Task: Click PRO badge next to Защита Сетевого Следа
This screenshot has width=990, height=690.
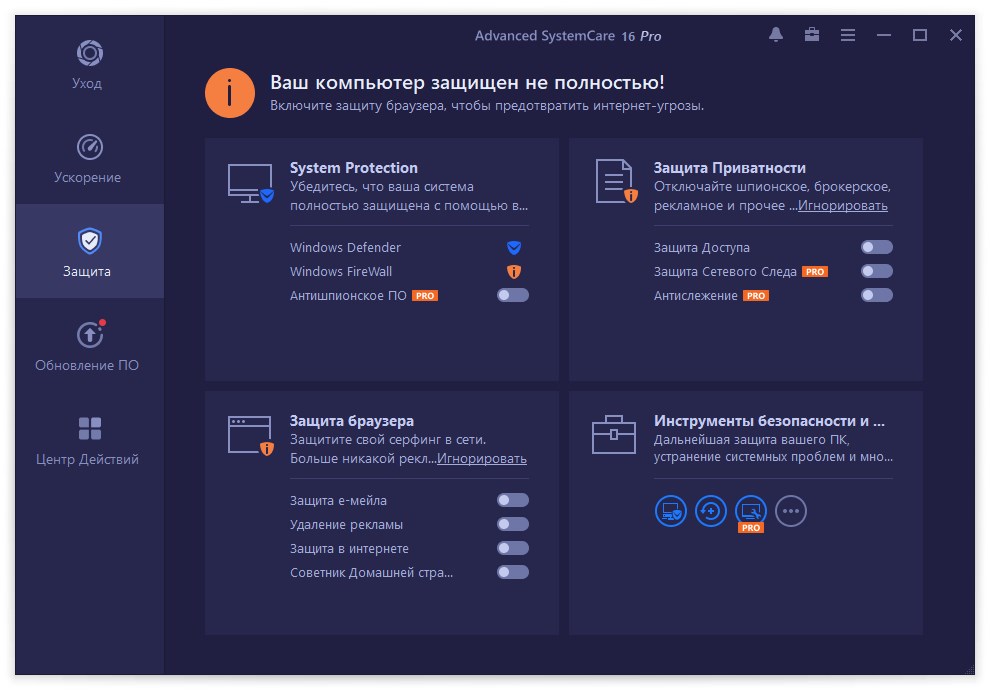Action: [x=815, y=271]
